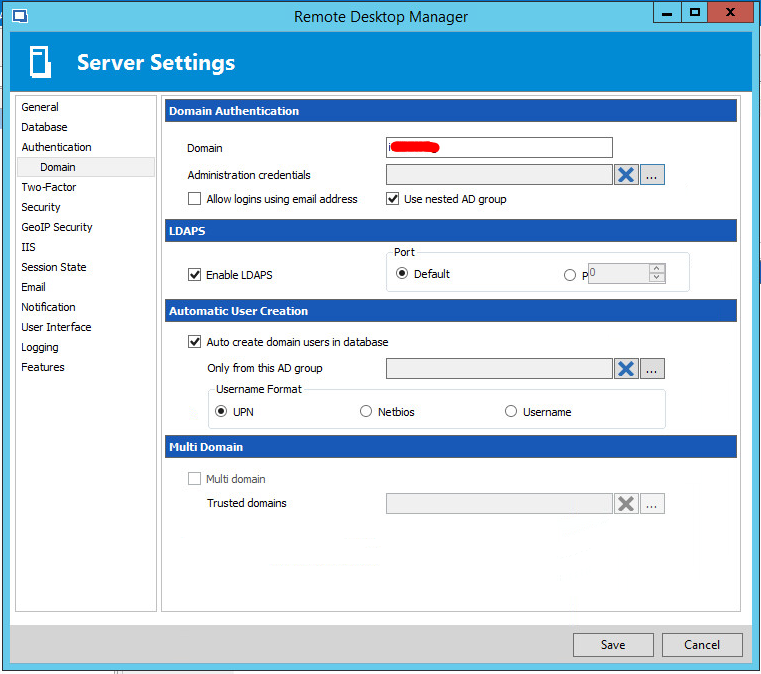Click the Server Settings header icon
761x674 pixels.
point(40,62)
